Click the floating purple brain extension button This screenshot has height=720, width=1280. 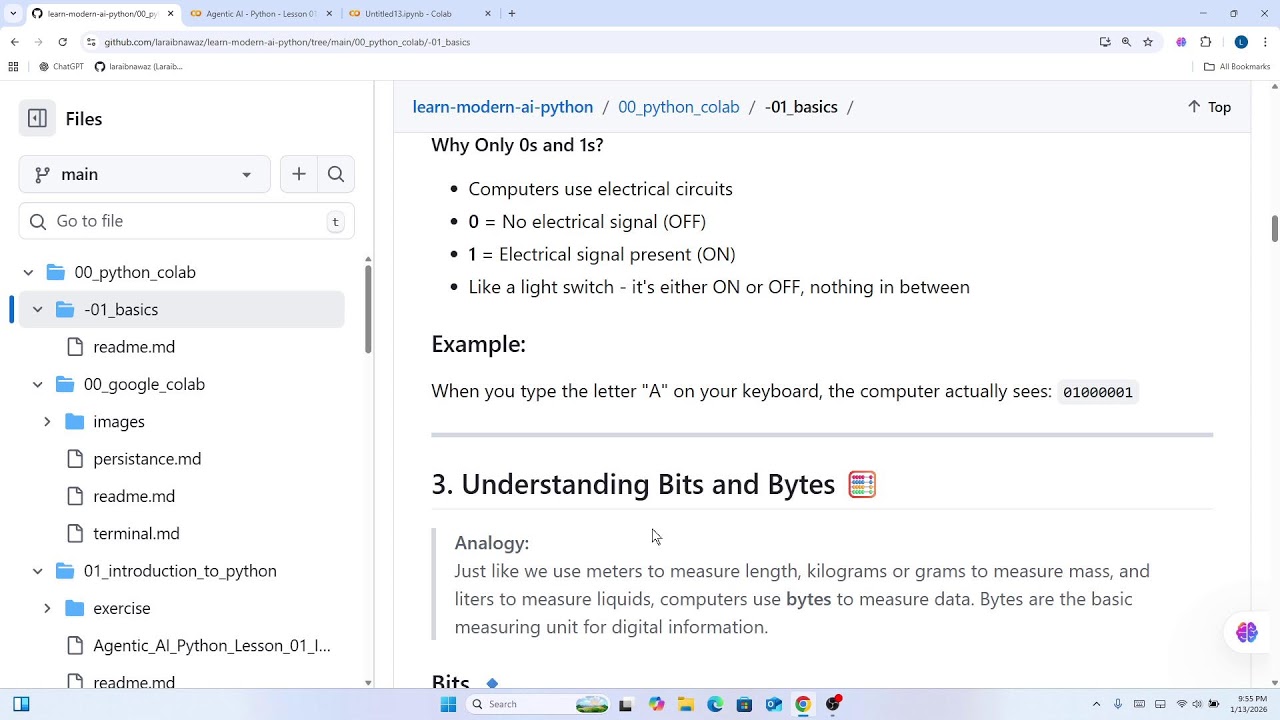click(1246, 632)
